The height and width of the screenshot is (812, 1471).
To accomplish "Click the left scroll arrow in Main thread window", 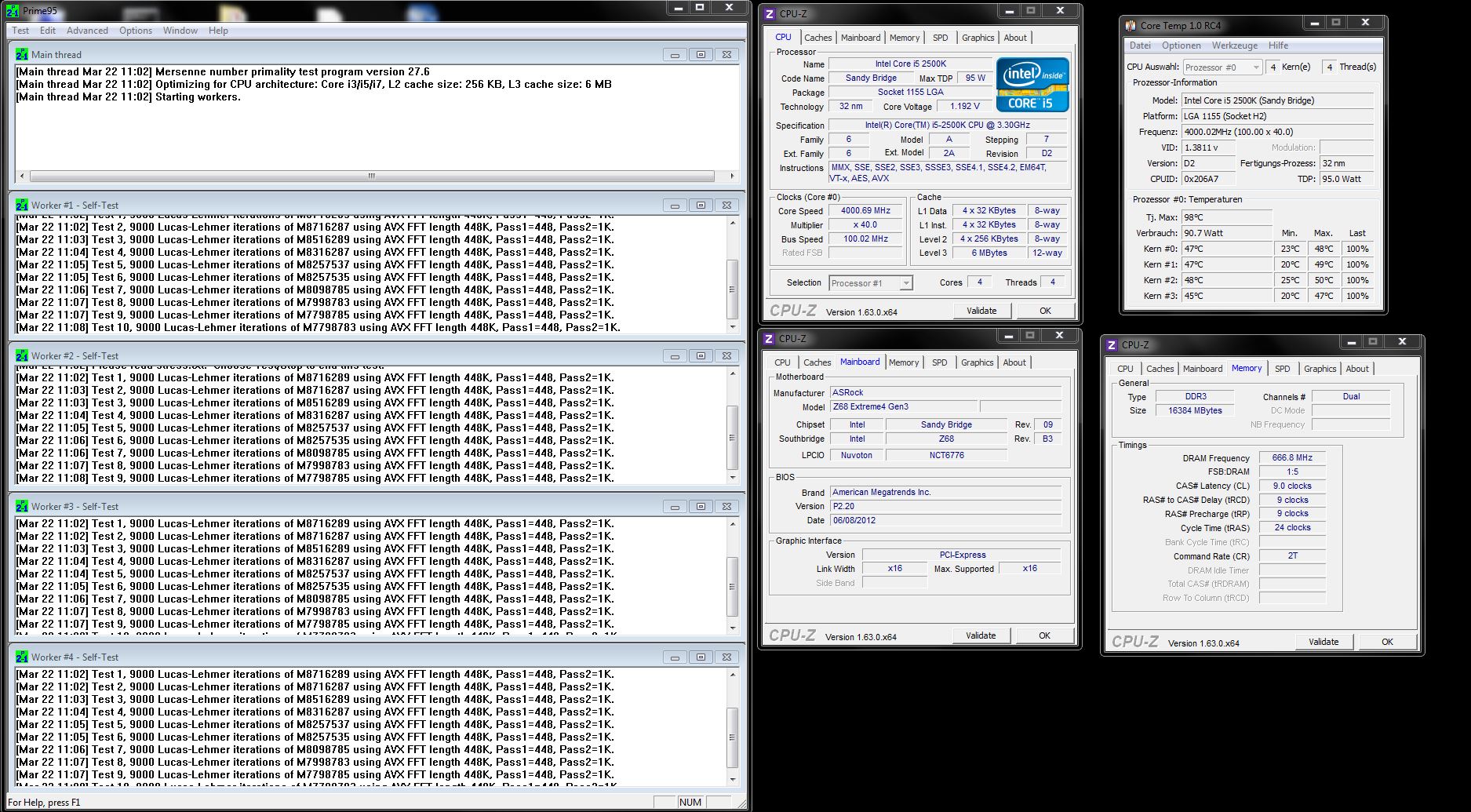I will [x=21, y=176].
